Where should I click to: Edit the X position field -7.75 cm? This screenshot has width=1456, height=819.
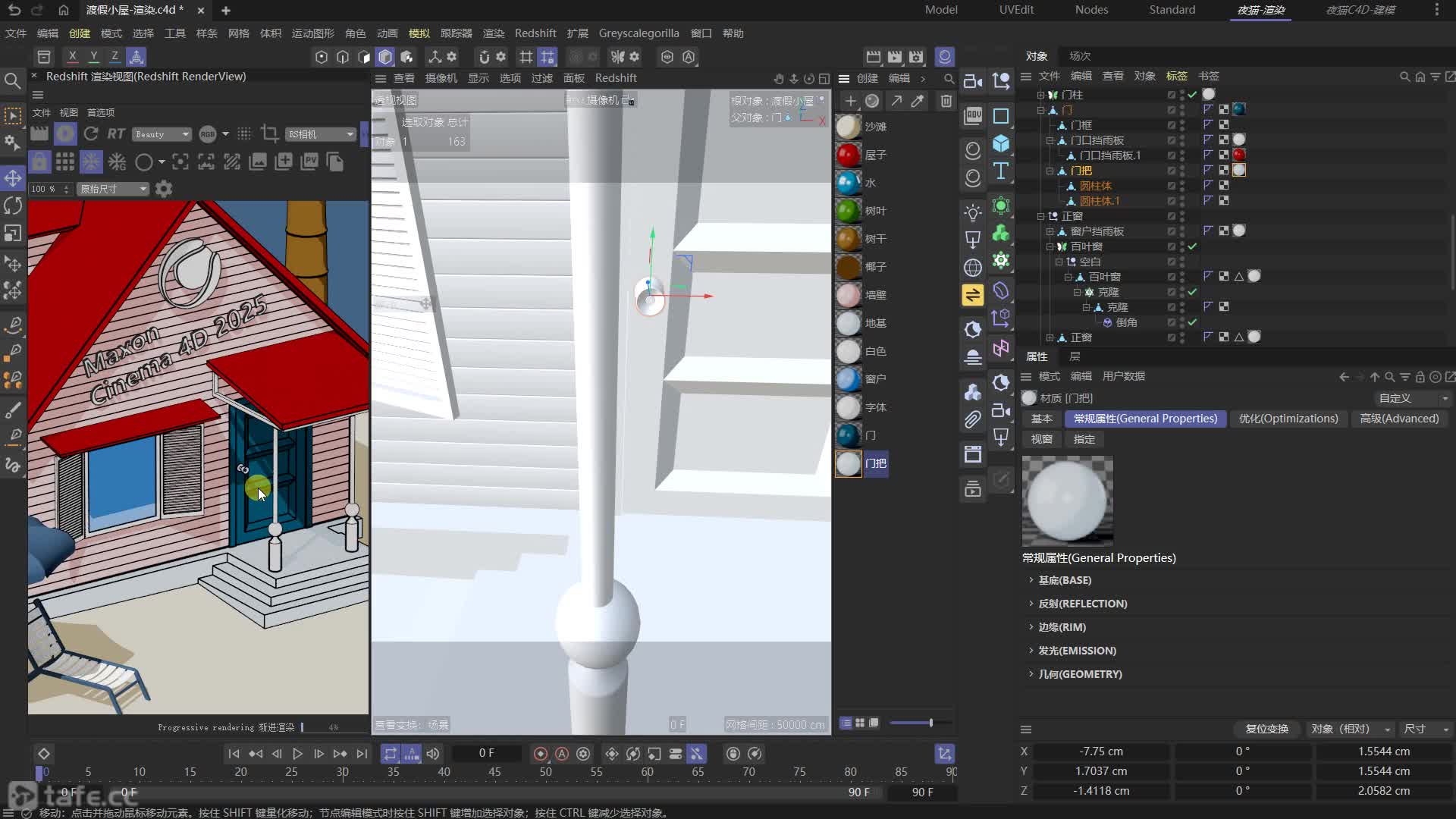click(x=1101, y=752)
